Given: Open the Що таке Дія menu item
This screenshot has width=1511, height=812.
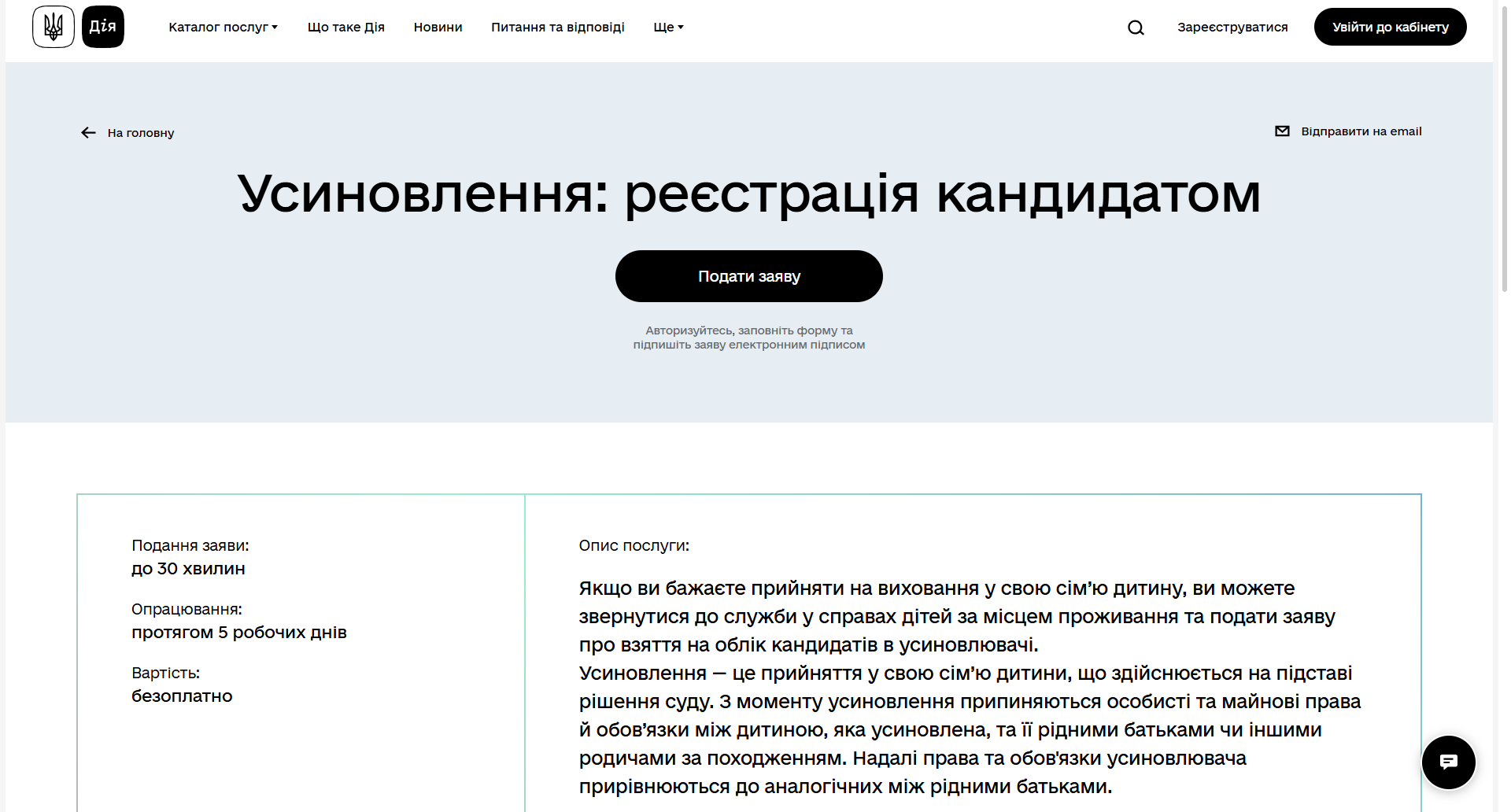Looking at the screenshot, I should pos(346,27).
